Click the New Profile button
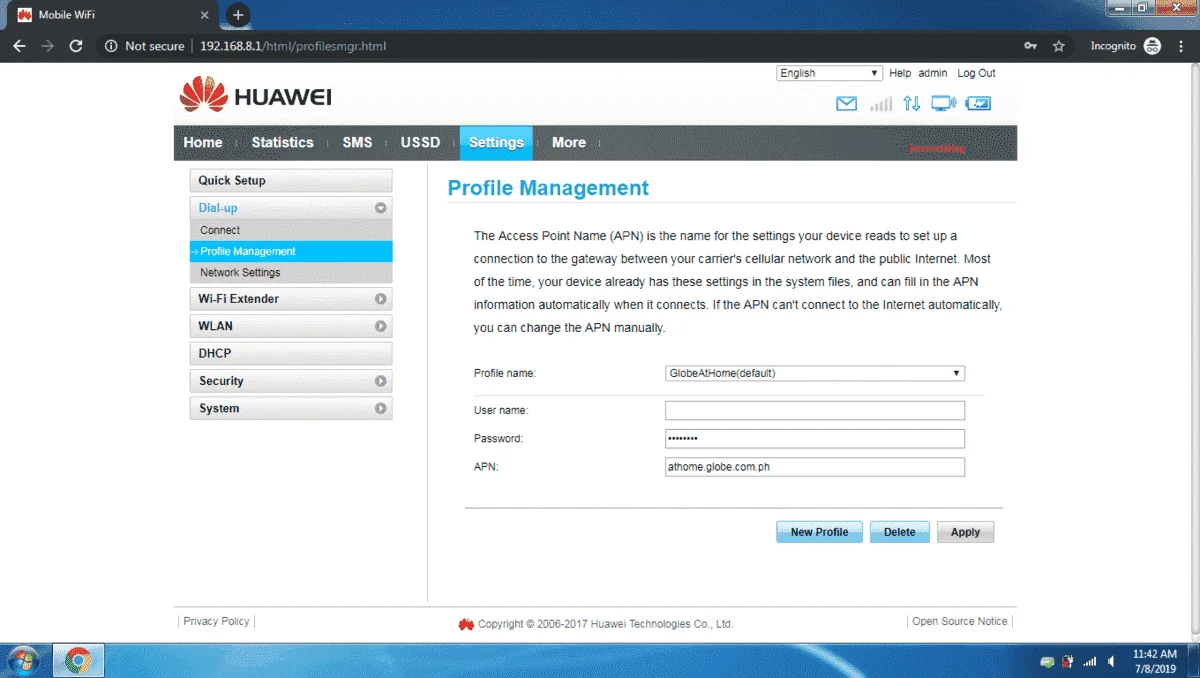The width and height of the screenshot is (1200, 678). point(819,532)
